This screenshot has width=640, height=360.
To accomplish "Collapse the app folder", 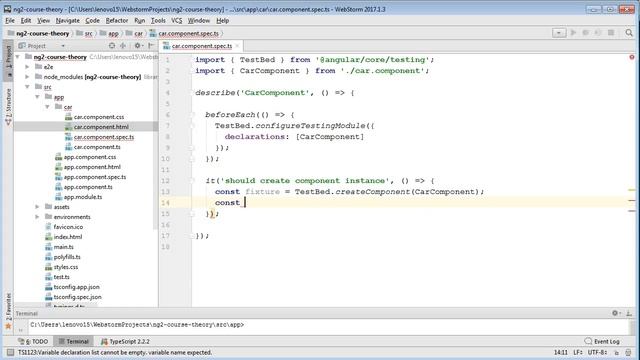I will tap(37, 97).
